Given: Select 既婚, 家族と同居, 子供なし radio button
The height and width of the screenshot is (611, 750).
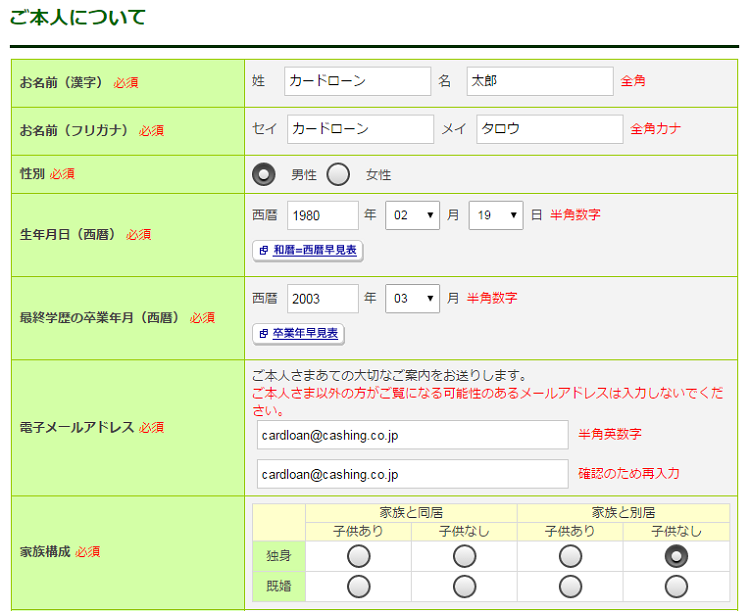Looking at the screenshot, I should click(x=464, y=586).
